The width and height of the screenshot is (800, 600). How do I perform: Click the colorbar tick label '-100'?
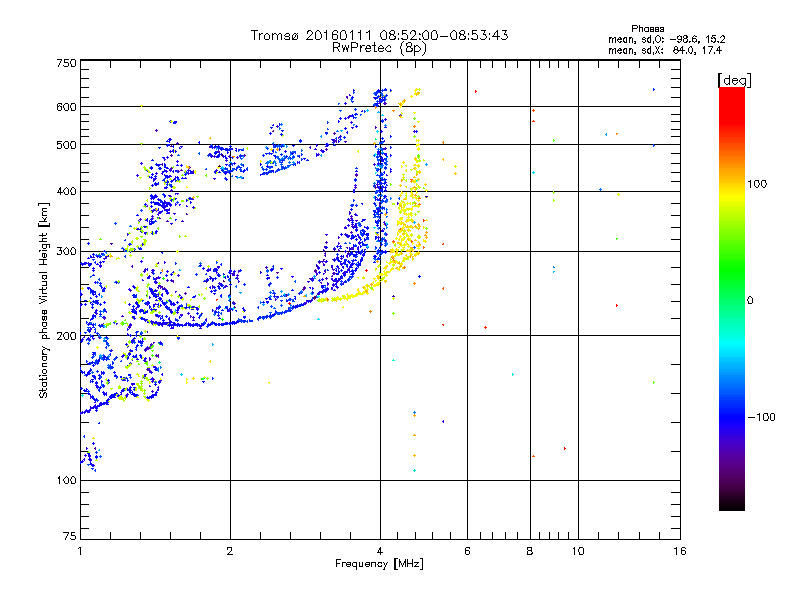click(x=761, y=417)
